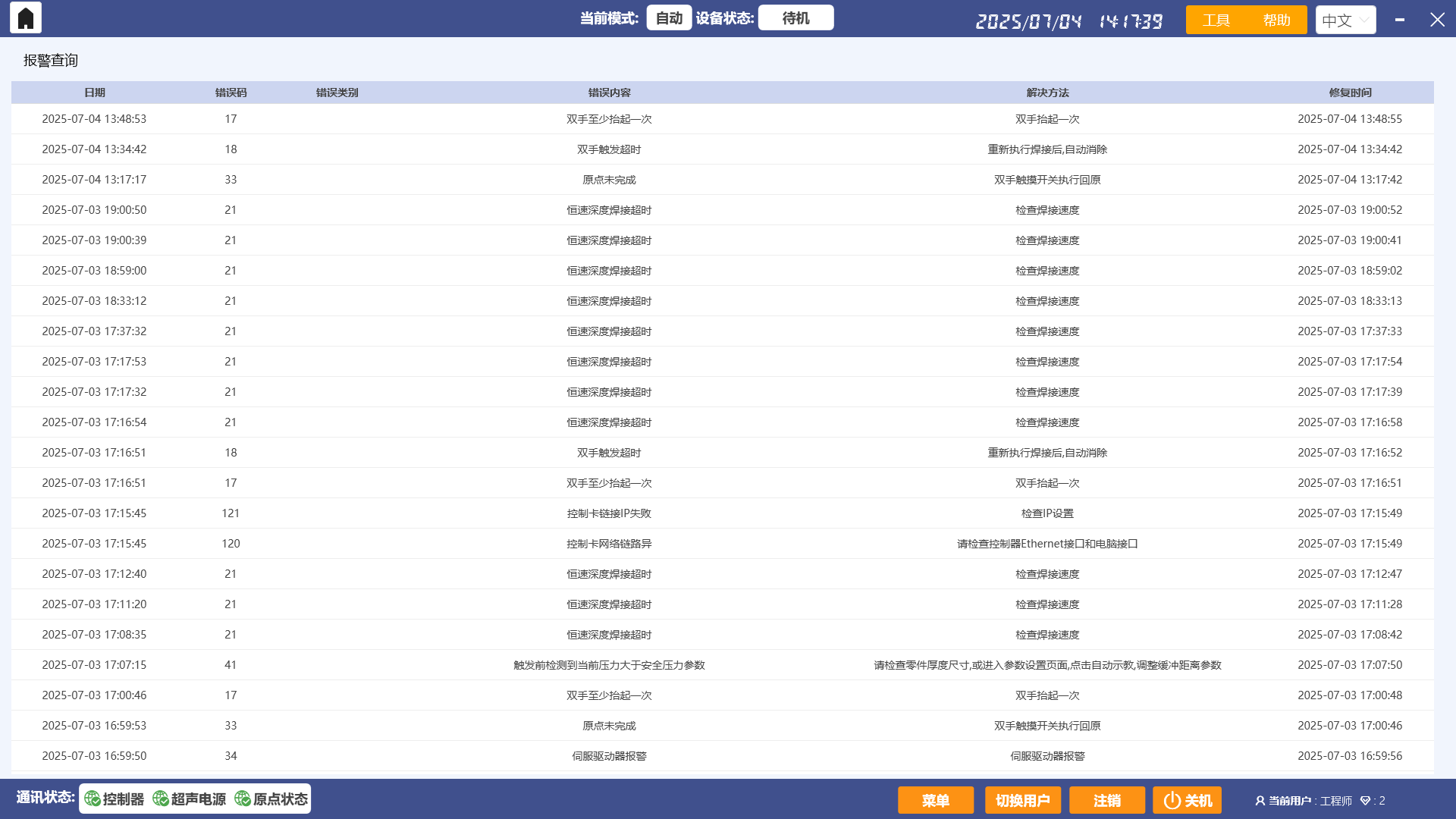The image size is (1456, 819).
Task: Click the 错误类别 column header
Action: 337,93
